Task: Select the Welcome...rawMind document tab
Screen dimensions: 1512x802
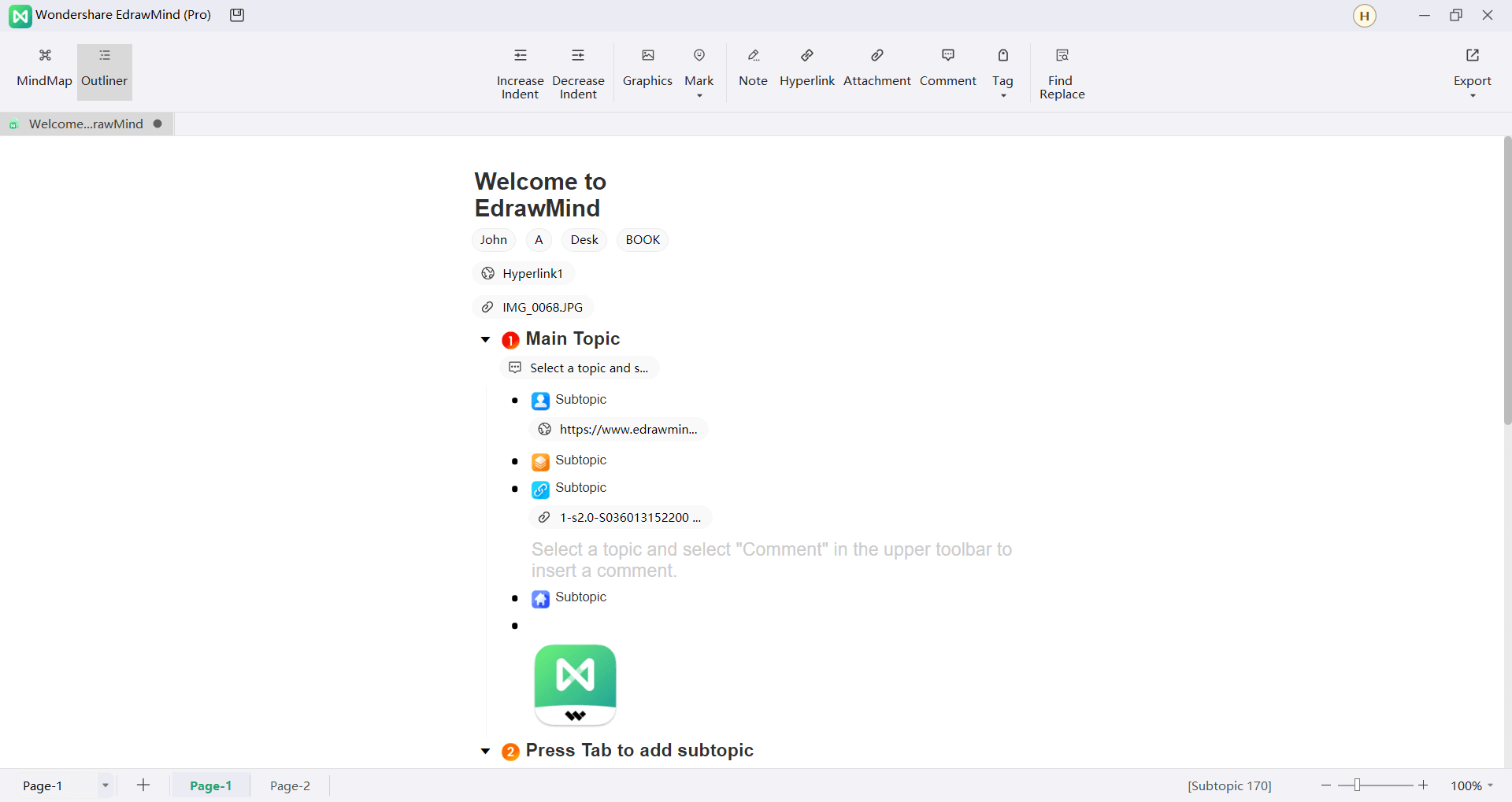Action: (x=86, y=124)
